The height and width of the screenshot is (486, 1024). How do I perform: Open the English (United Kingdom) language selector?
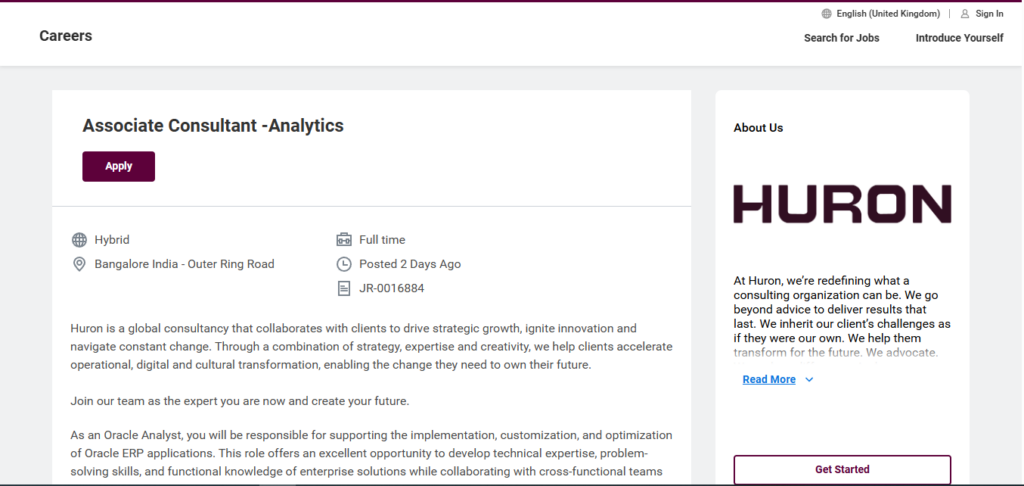[881, 14]
